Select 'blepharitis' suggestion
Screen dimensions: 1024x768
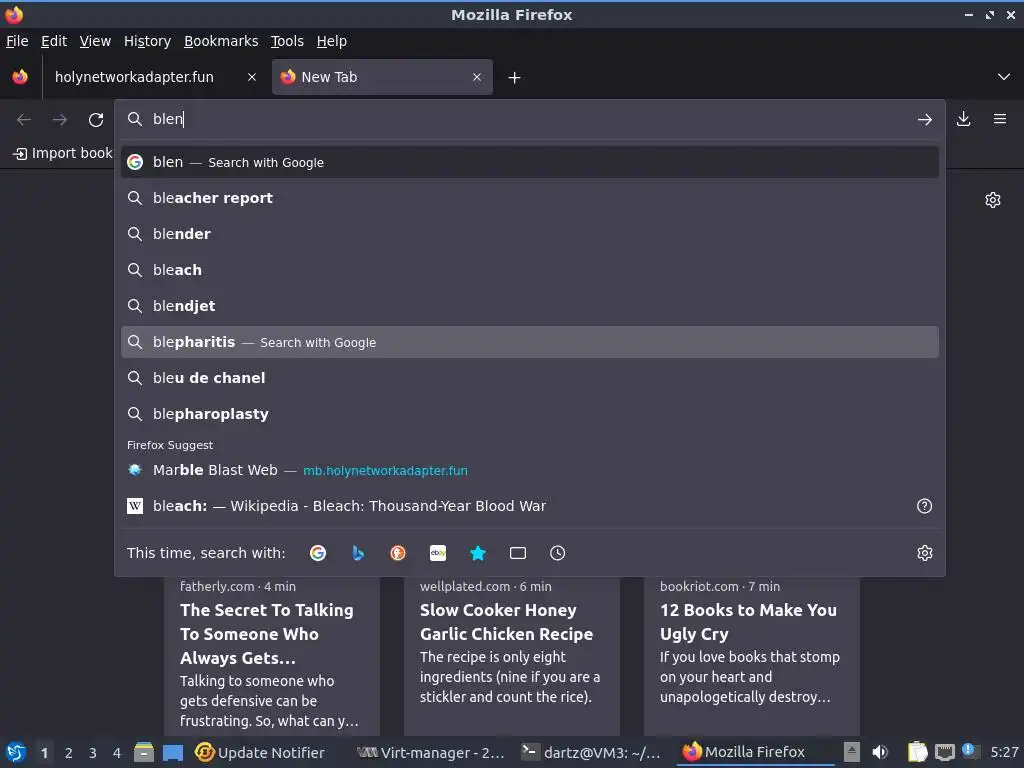point(530,342)
